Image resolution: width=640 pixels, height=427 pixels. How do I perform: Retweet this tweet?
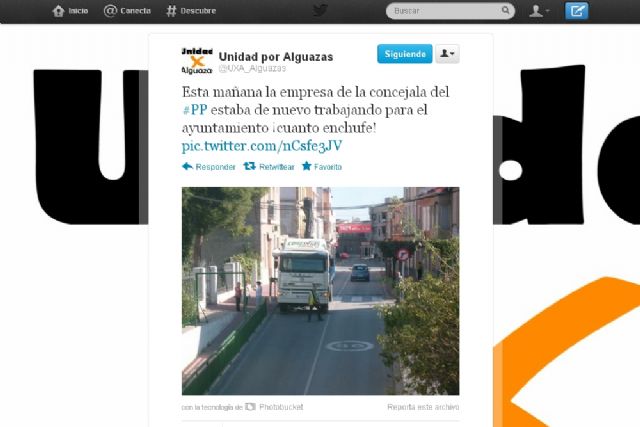(270, 167)
